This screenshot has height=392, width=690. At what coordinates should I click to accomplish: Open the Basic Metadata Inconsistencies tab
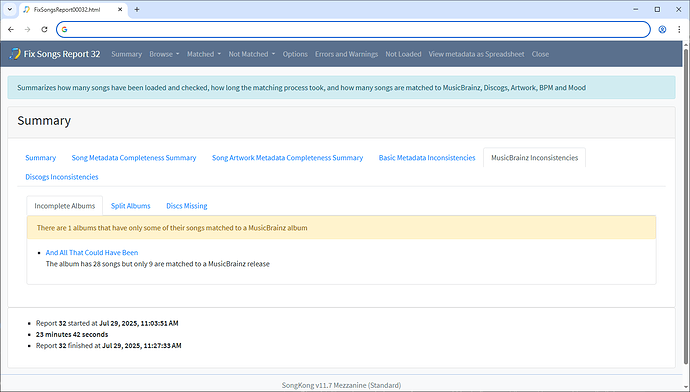[x=427, y=158]
